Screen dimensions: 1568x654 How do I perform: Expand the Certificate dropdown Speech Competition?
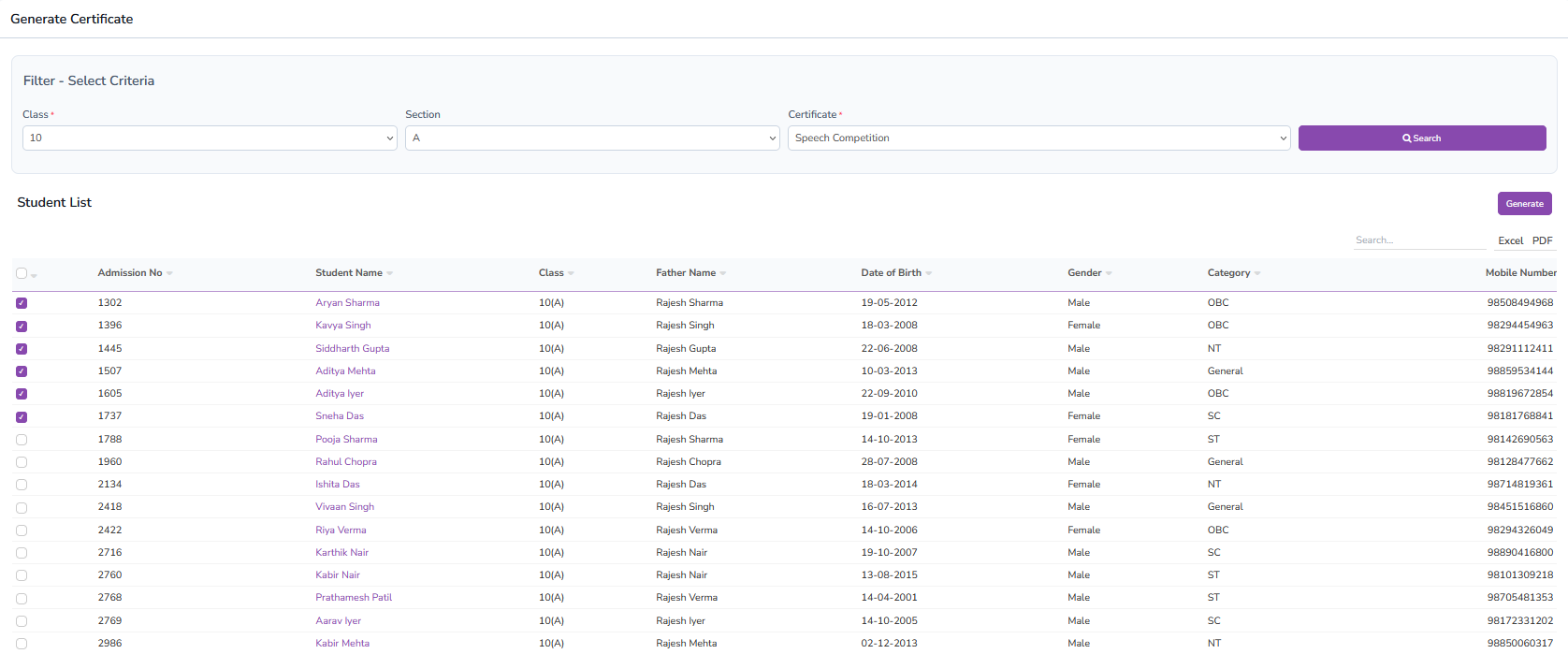(x=1038, y=138)
